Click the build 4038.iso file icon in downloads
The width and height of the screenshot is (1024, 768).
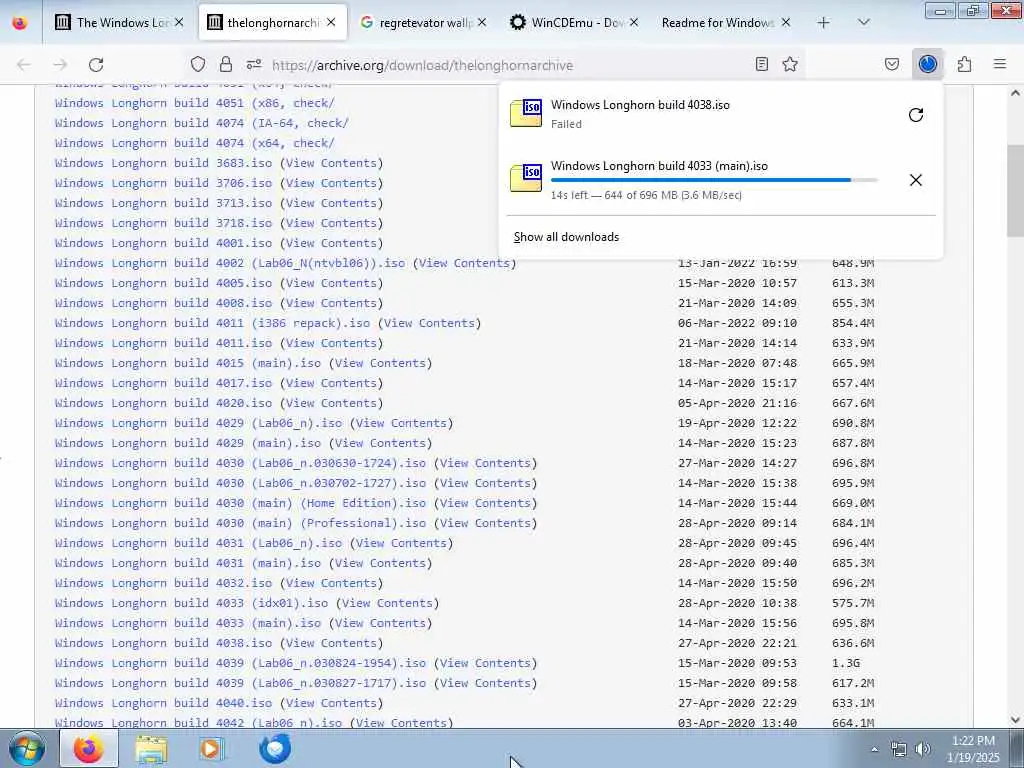pyautogui.click(x=526, y=113)
